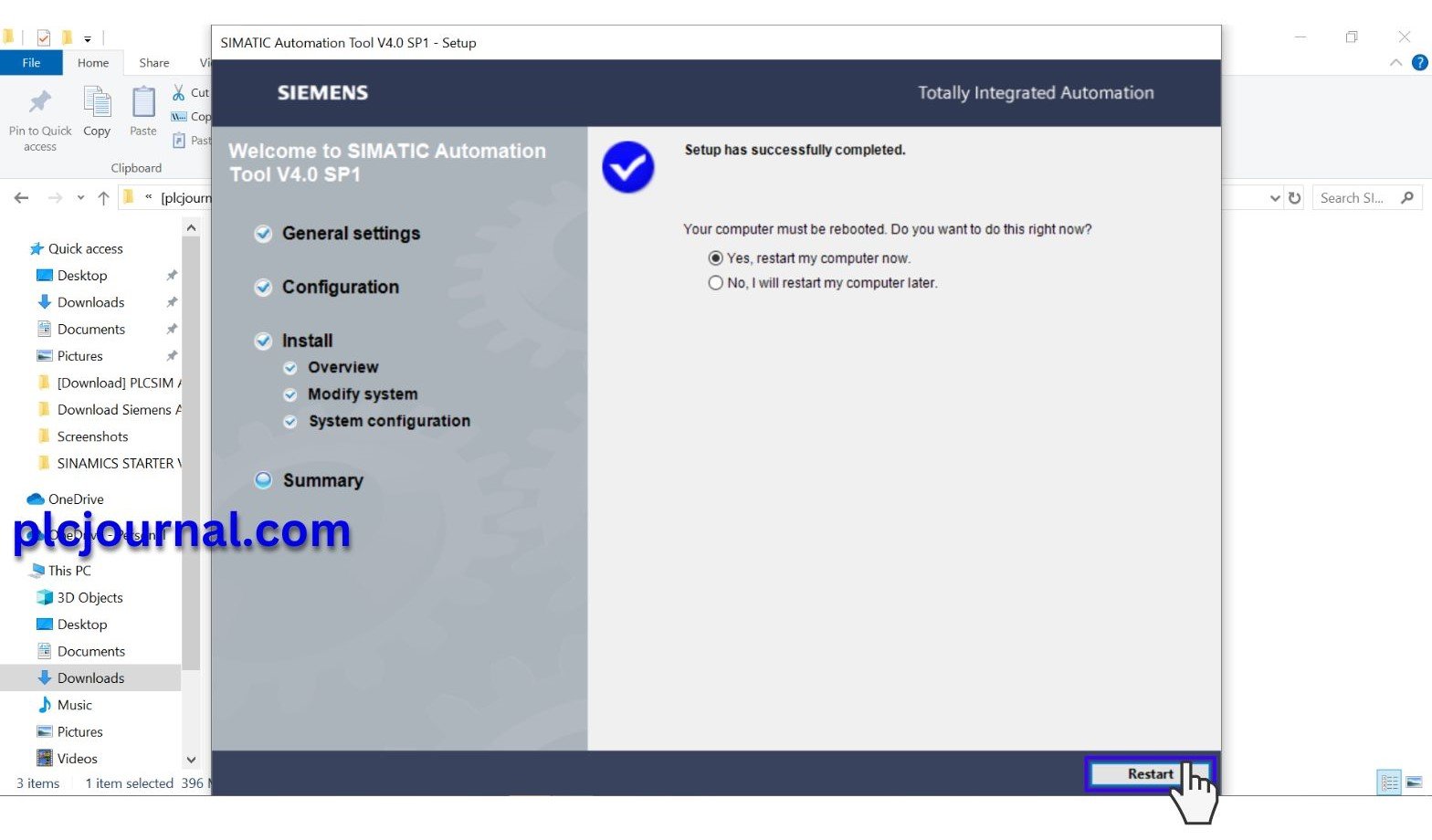The width and height of the screenshot is (1432, 840).
Task: Open Documents under This PC
Action: tap(81, 652)
